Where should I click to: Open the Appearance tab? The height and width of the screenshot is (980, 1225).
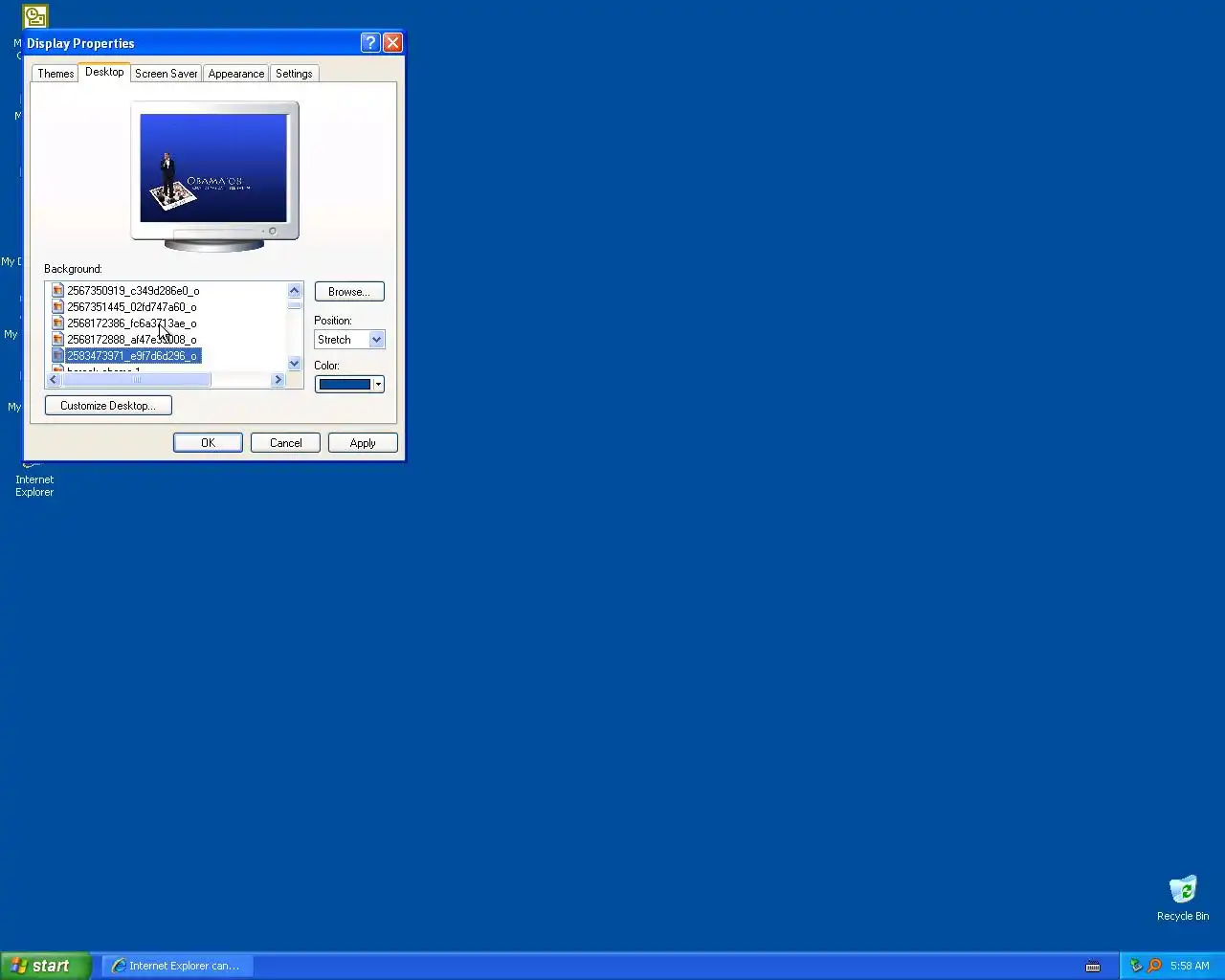click(235, 74)
